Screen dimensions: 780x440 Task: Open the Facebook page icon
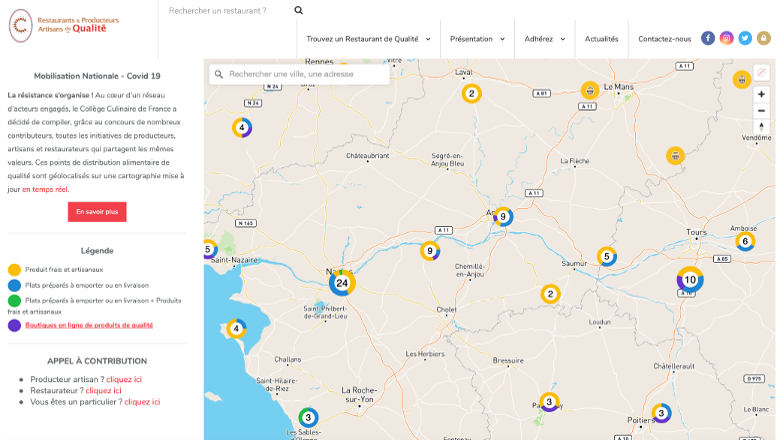click(708, 38)
